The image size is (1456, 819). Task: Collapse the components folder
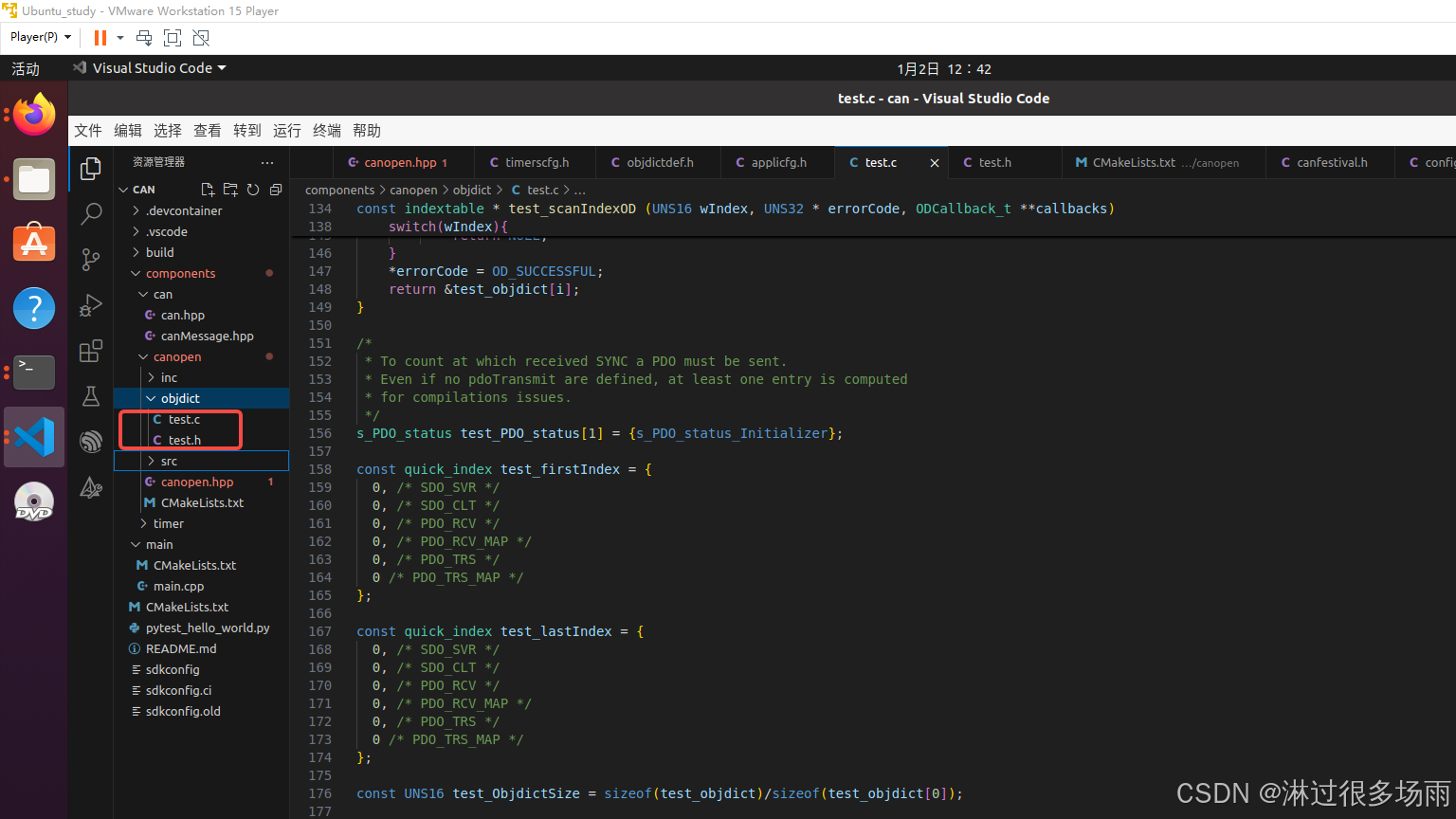click(x=201, y=273)
